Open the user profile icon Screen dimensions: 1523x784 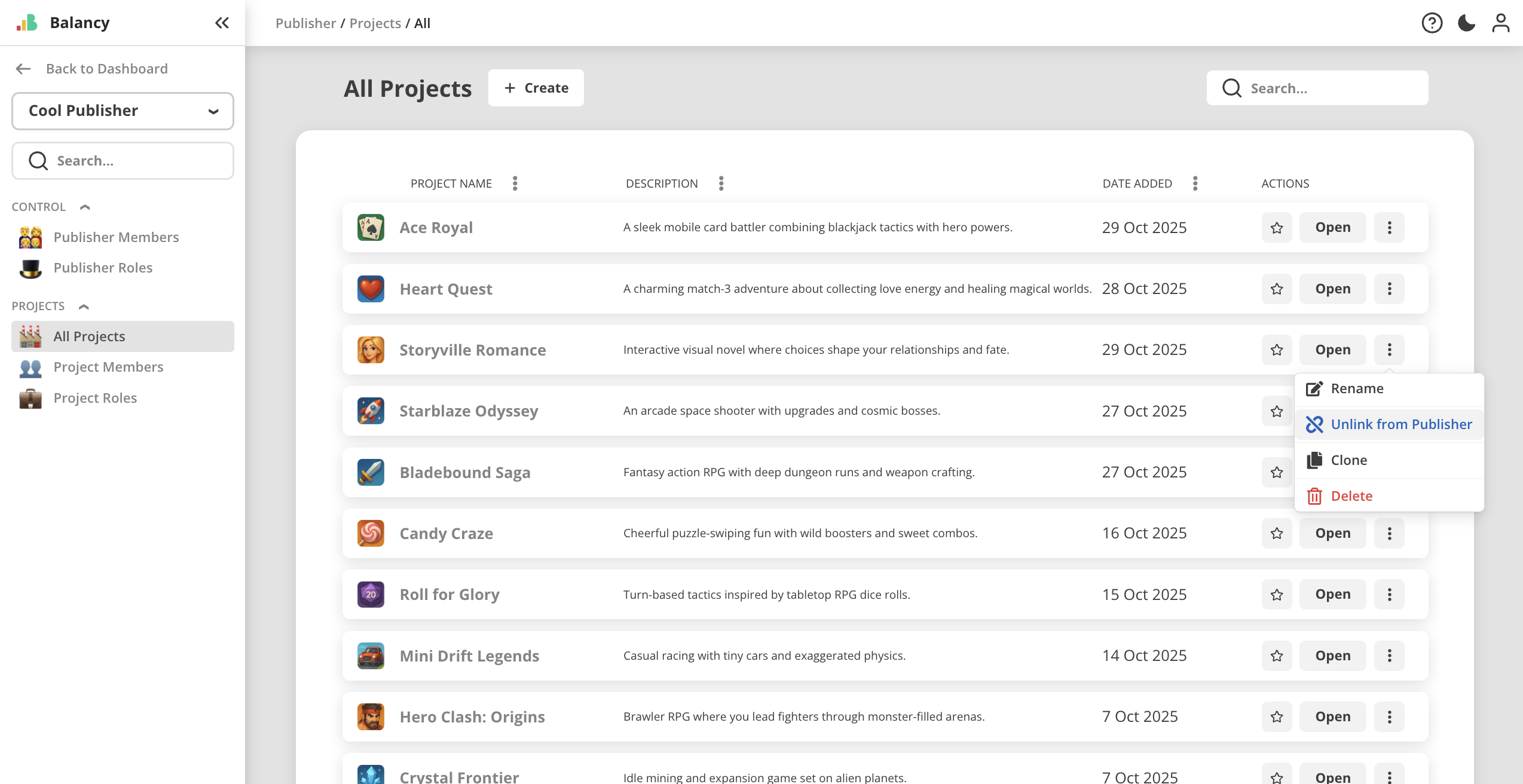(x=1500, y=23)
